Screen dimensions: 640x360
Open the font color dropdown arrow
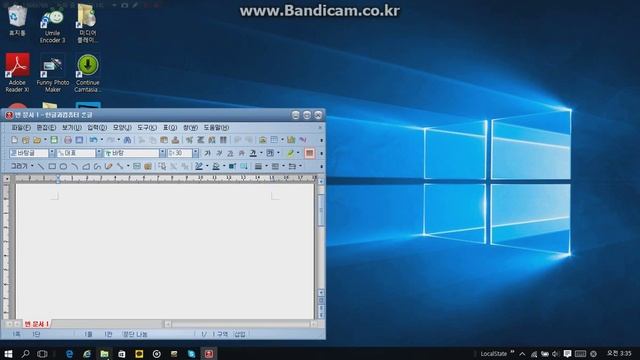pos(261,153)
